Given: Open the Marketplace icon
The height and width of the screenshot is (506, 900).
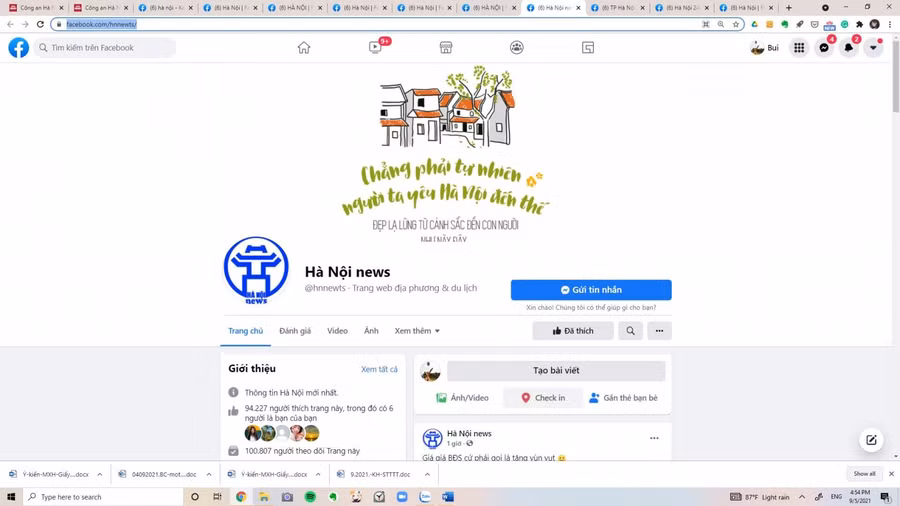Looking at the screenshot, I should click(x=446, y=48).
